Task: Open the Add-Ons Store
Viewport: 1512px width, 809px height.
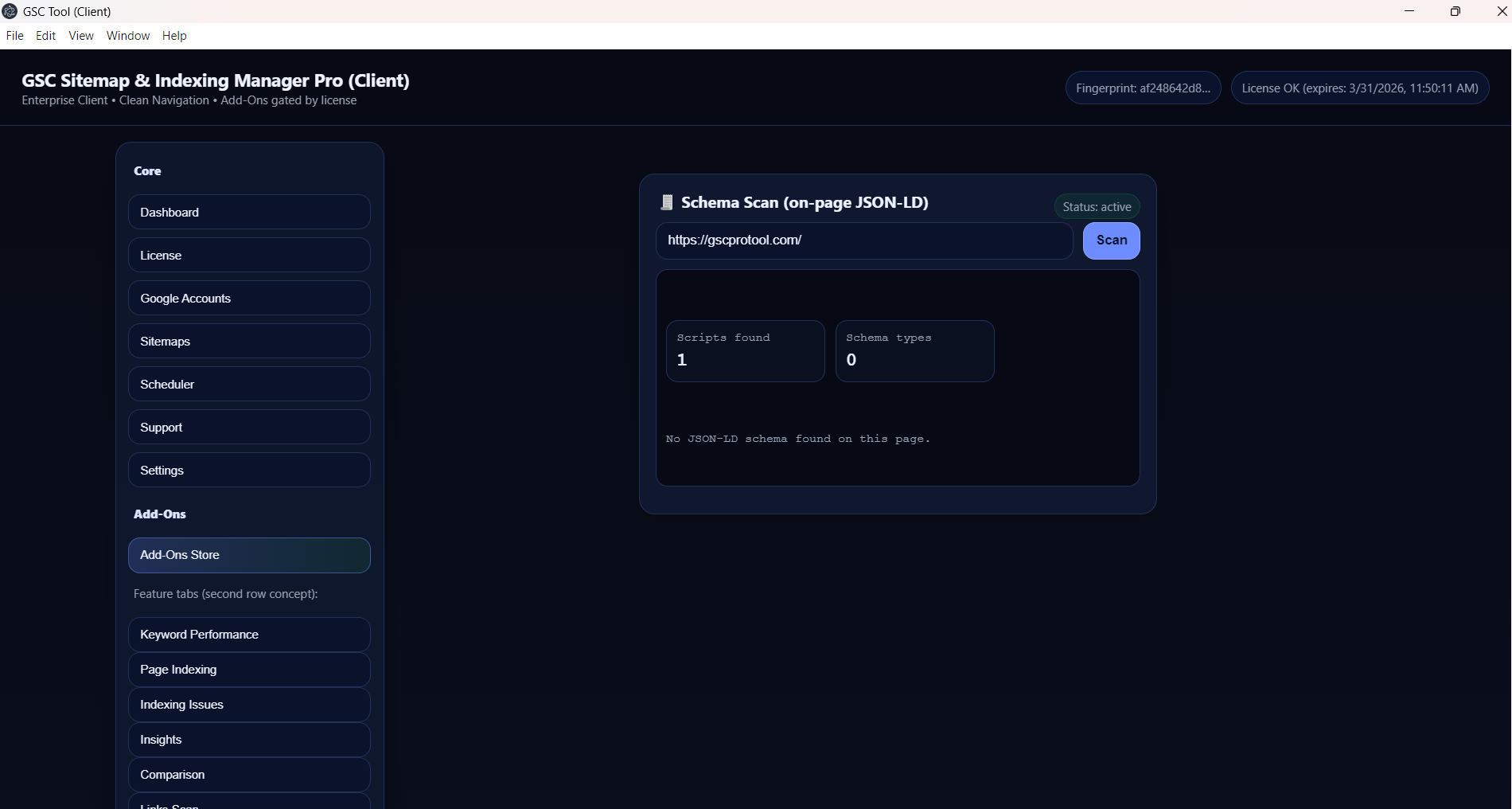Action: pyautogui.click(x=249, y=555)
